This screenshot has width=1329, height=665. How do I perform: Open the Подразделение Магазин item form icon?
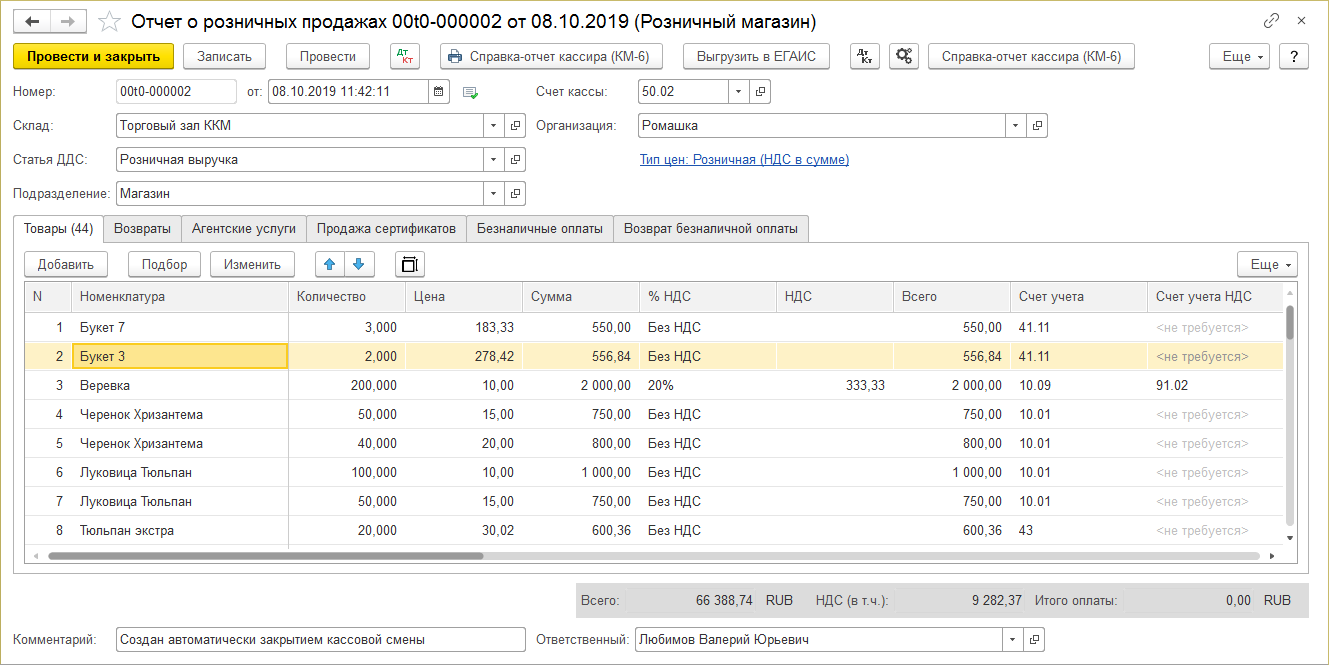tap(516, 194)
